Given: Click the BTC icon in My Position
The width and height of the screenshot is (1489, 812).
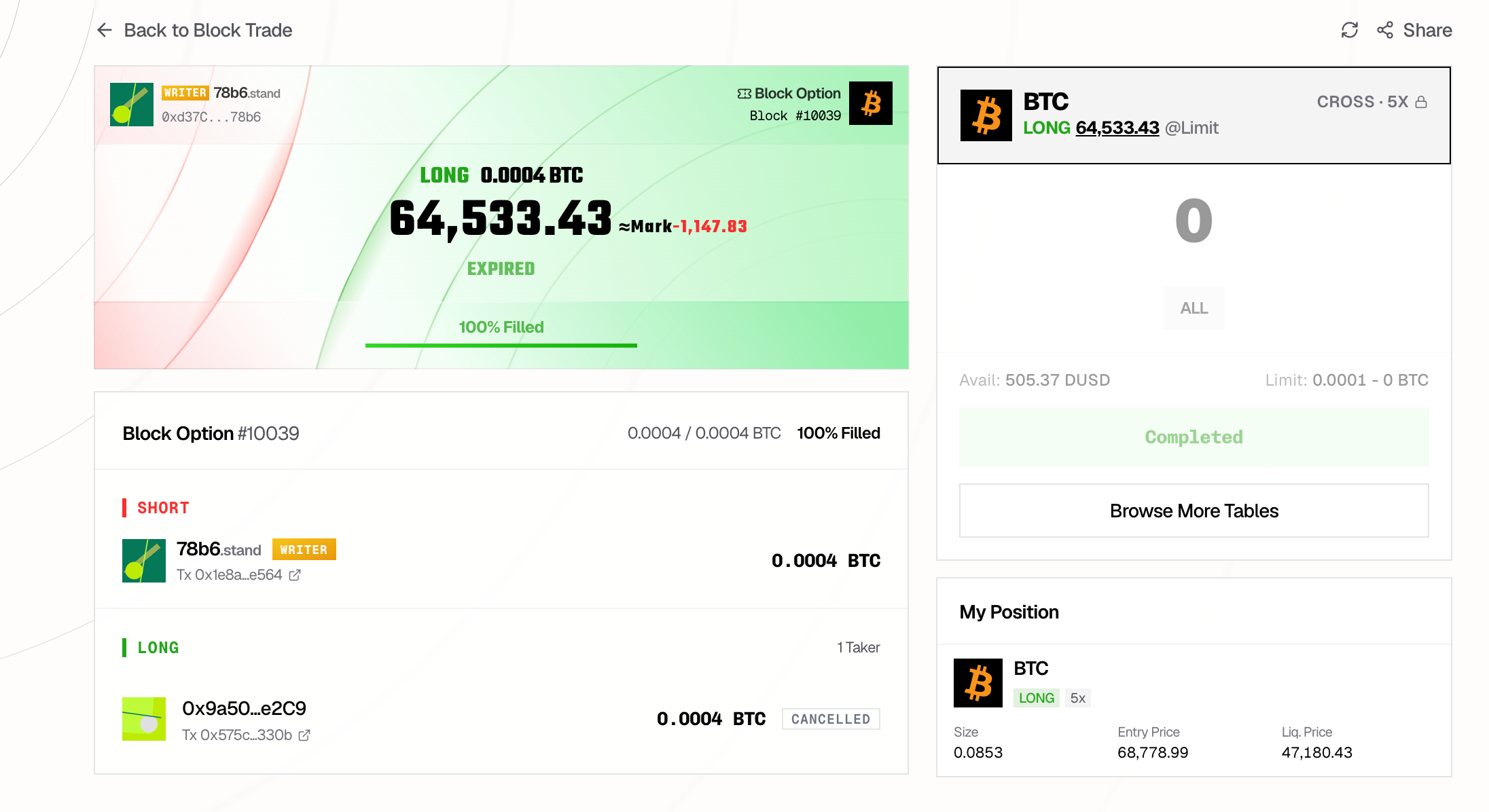Looking at the screenshot, I should click(x=978, y=683).
